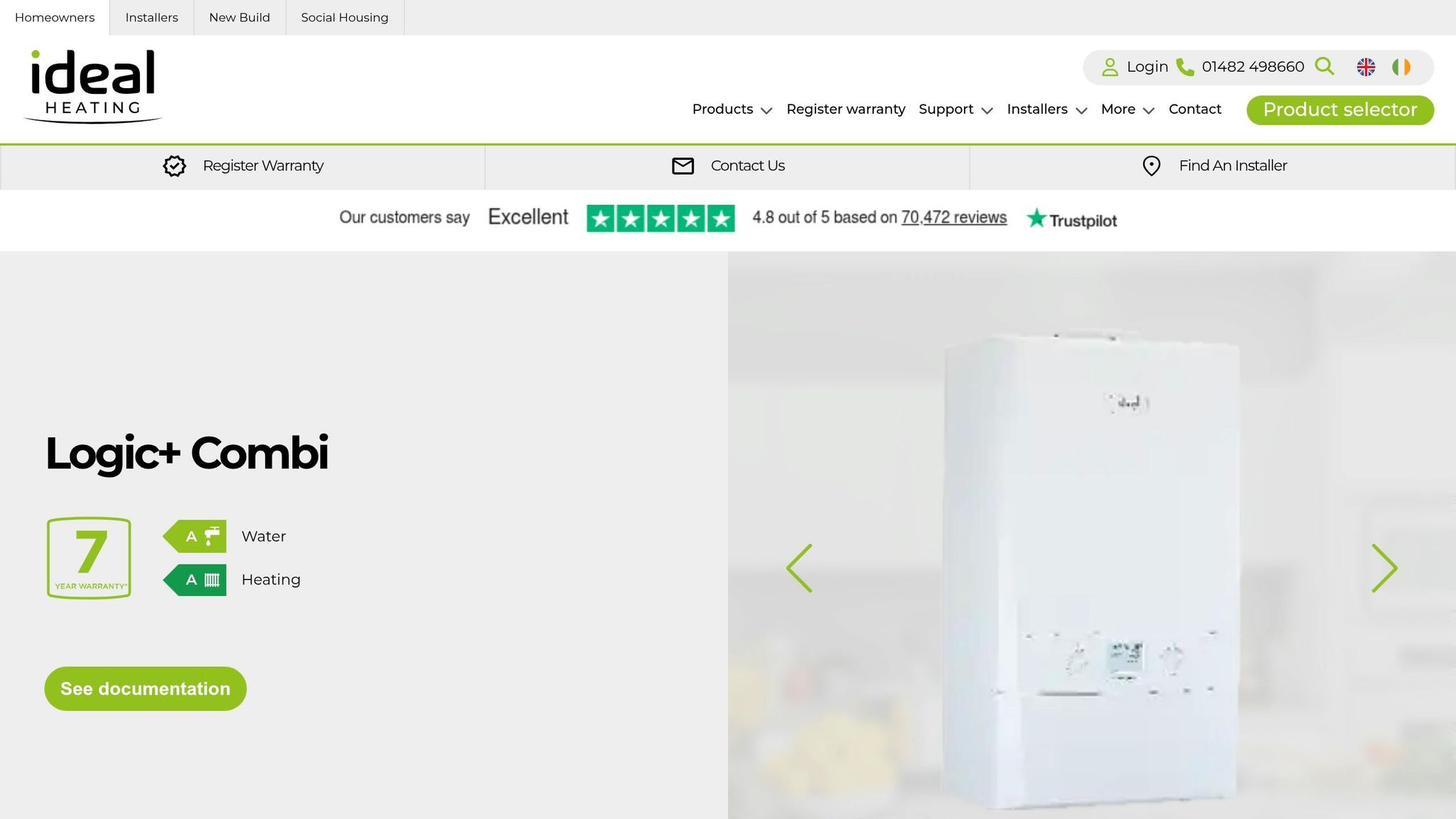
Task: Switch to the Social Housing tab
Action: point(345,18)
